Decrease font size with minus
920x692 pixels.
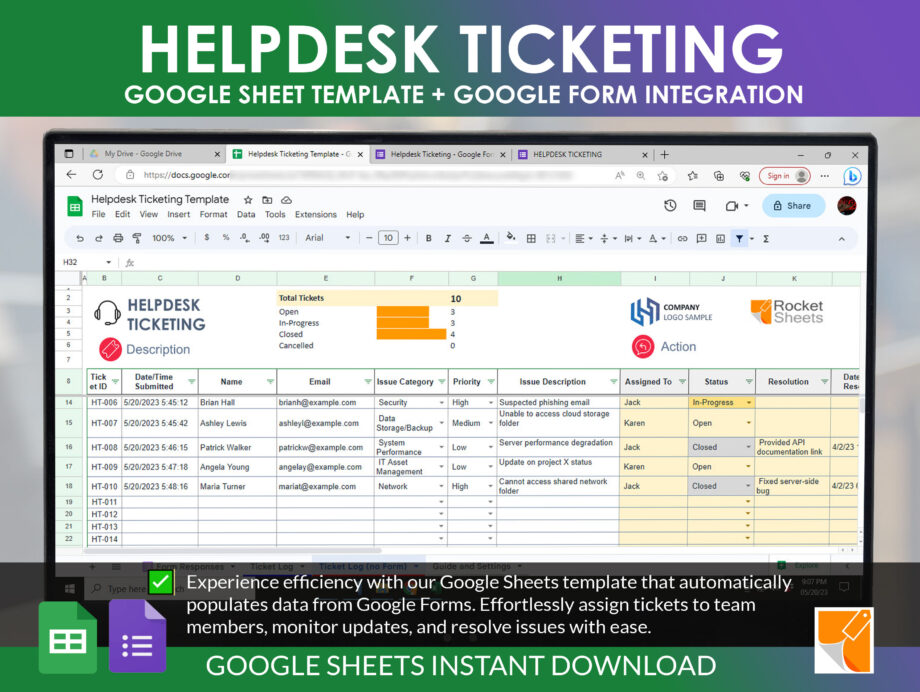369,238
